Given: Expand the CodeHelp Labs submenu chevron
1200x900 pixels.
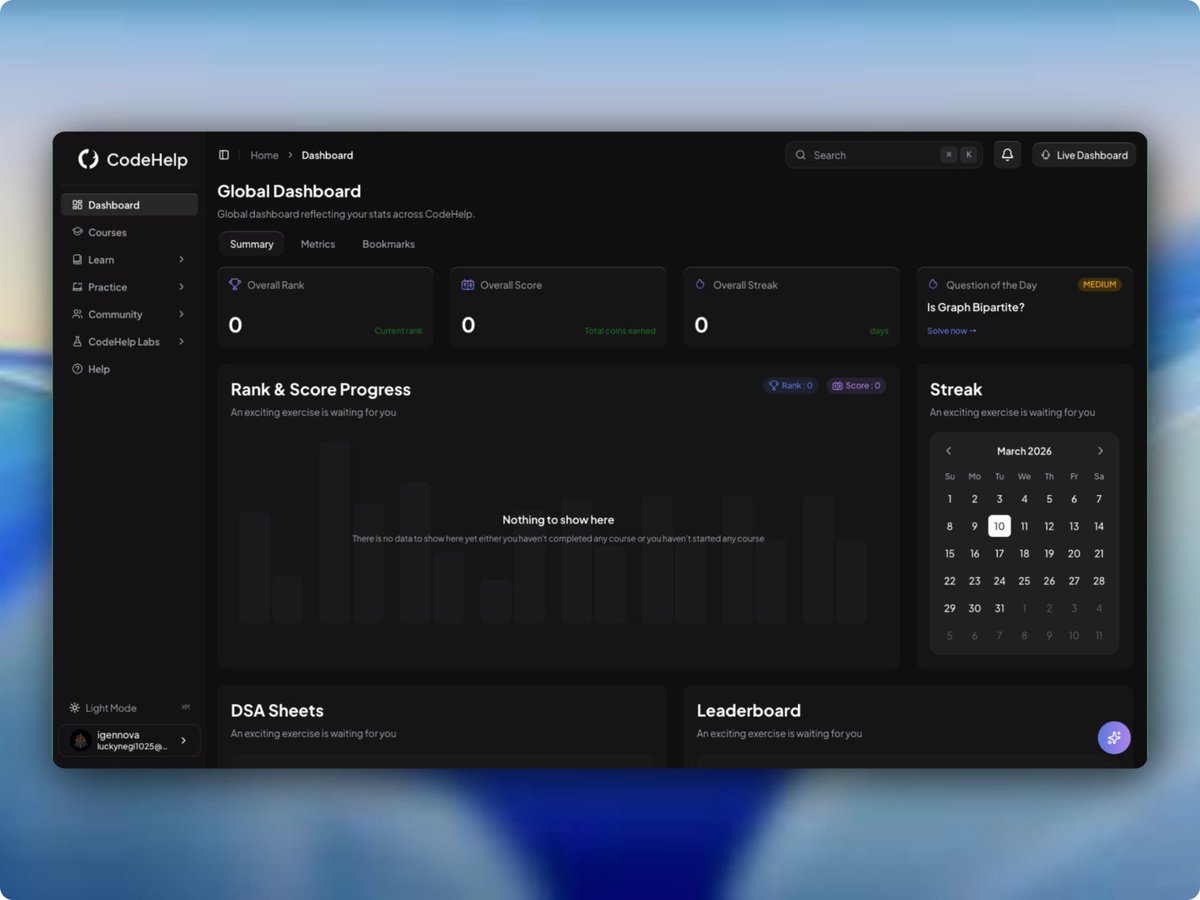Looking at the screenshot, I should (181, 342).
